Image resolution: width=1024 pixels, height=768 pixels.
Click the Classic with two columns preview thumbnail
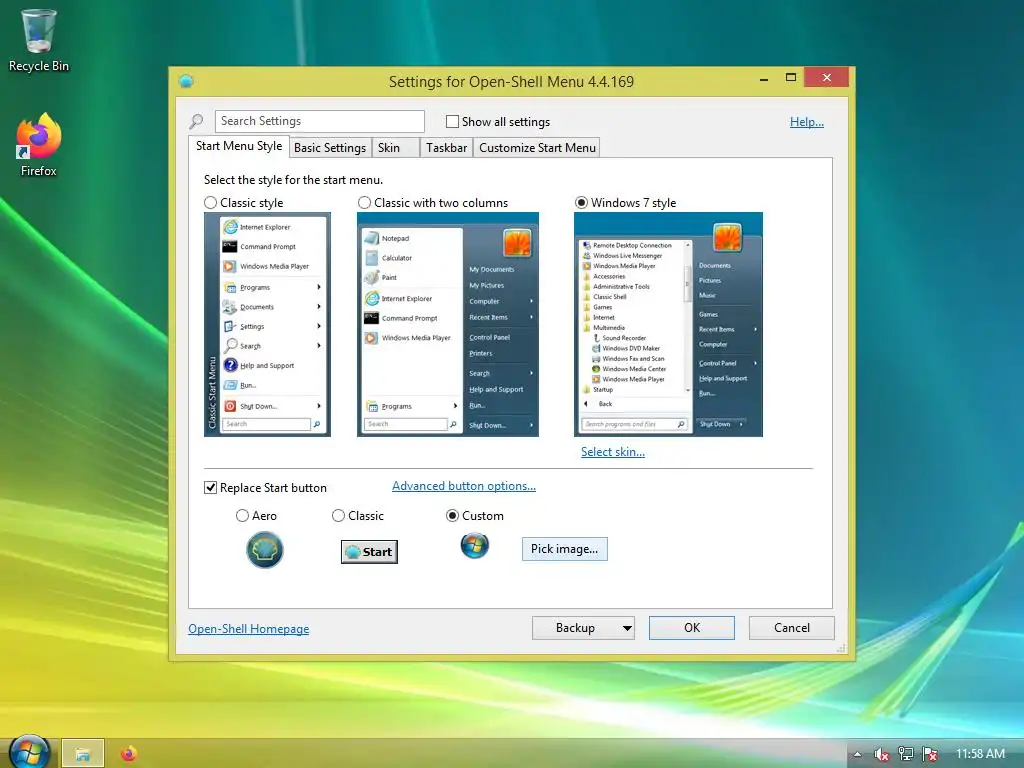pyautogui.click(x=448, y=325)
